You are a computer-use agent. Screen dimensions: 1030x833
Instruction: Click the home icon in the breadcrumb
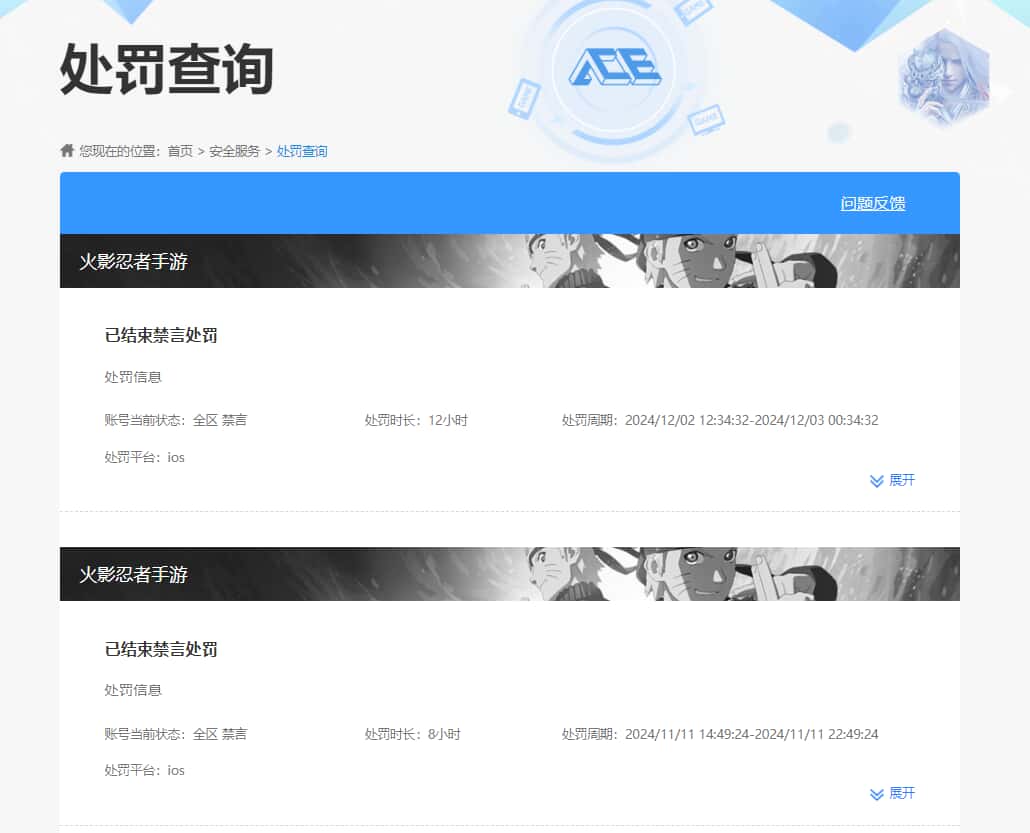pyautogui.click(x=67, y=150)
